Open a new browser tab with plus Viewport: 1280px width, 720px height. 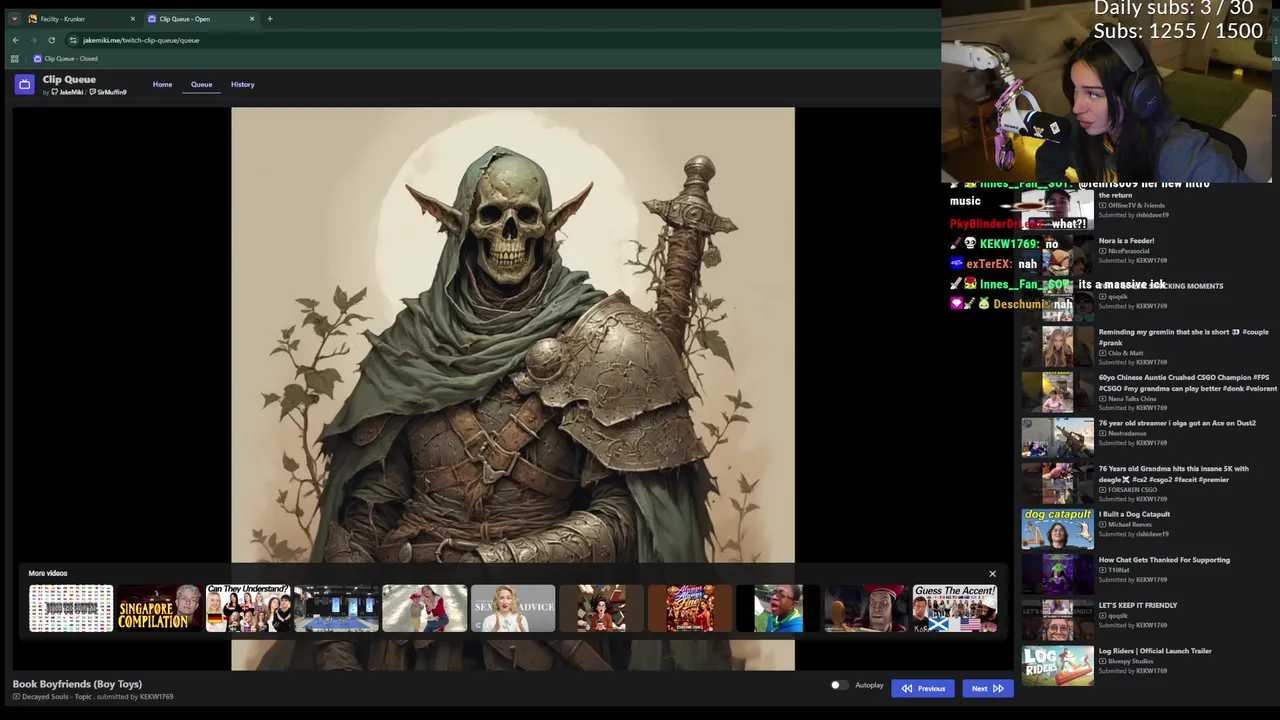coord(269,19)
